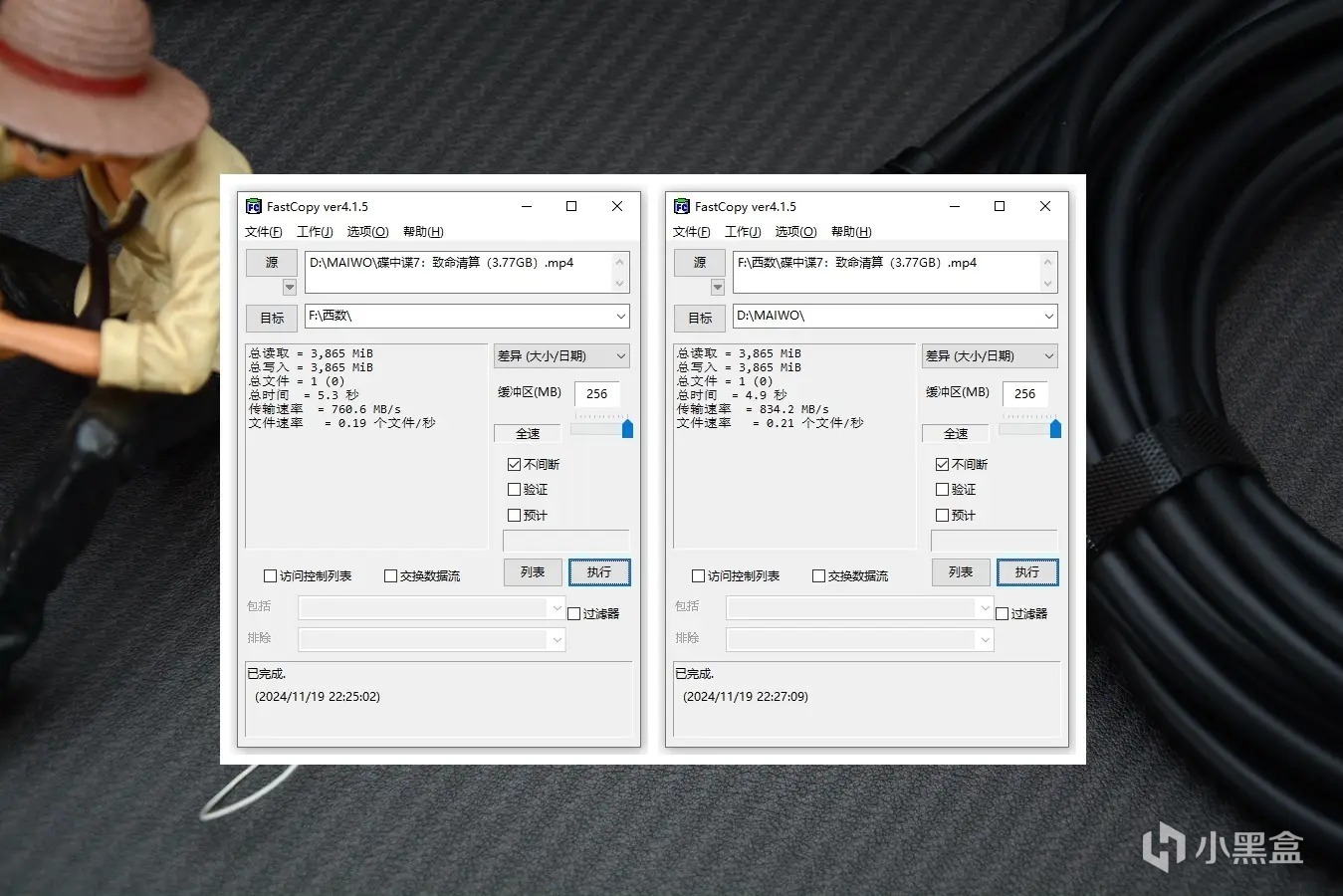
Task: Enable 访问控制列表 checkbox in left window
Action: click(270, 576)
